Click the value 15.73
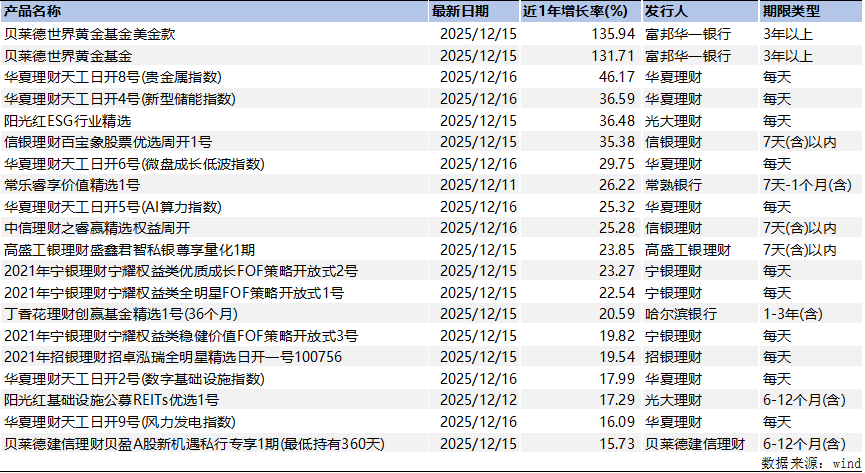 (617, 444)
